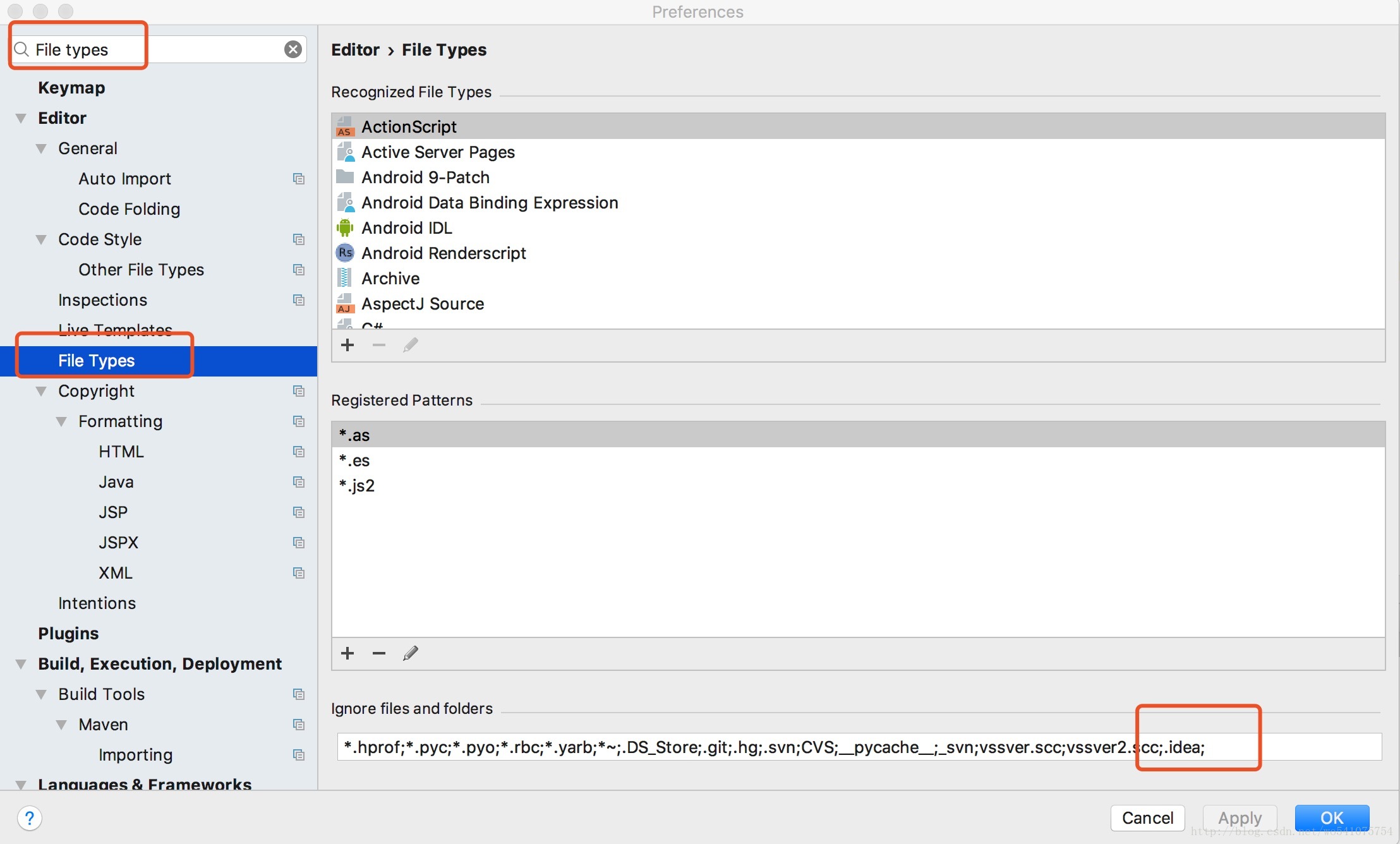The image size is (1400, 844).
Task: Select File Types in the sidebar
Action: tap(159, 361)
